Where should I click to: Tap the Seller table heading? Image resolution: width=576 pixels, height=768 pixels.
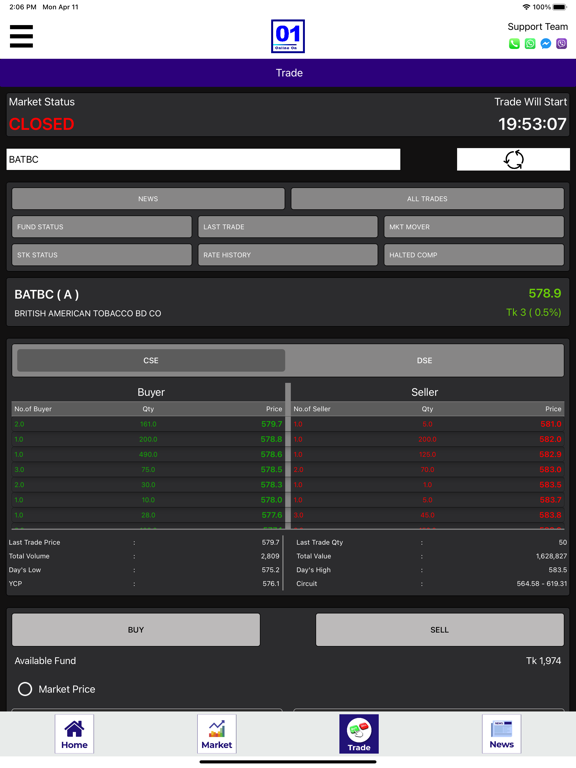point(425,392)
